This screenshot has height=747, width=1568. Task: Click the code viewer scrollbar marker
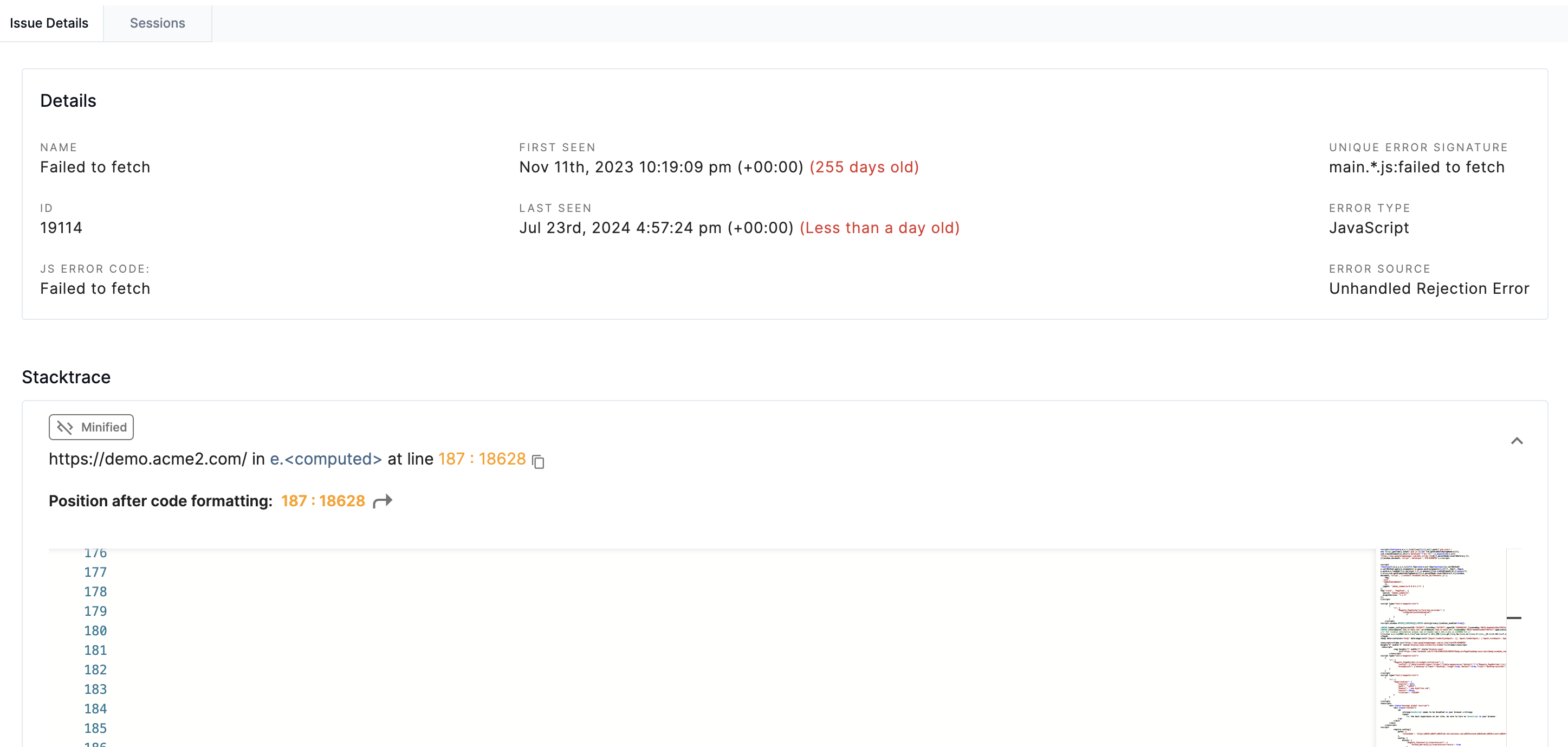pos(1514,618)
